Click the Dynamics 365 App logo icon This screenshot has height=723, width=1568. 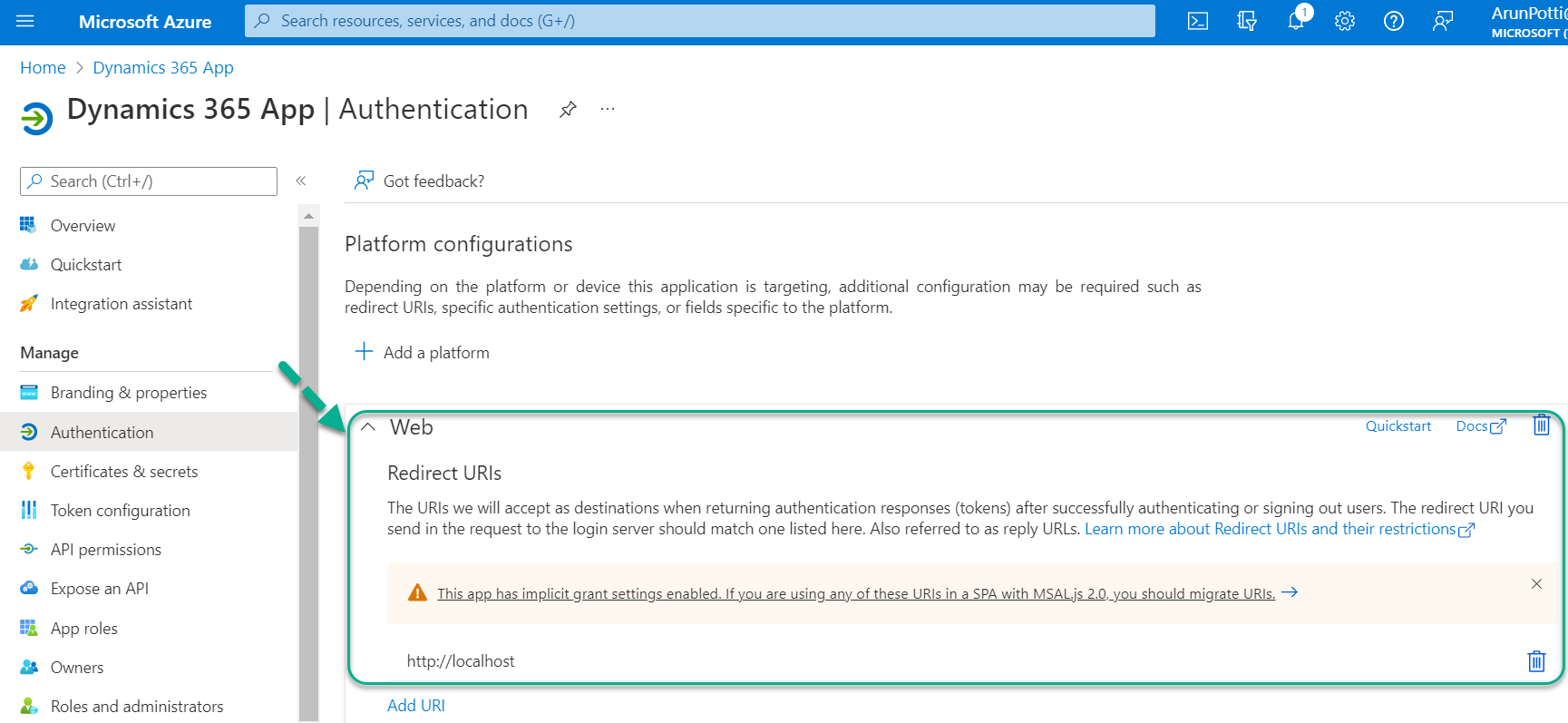36,118
